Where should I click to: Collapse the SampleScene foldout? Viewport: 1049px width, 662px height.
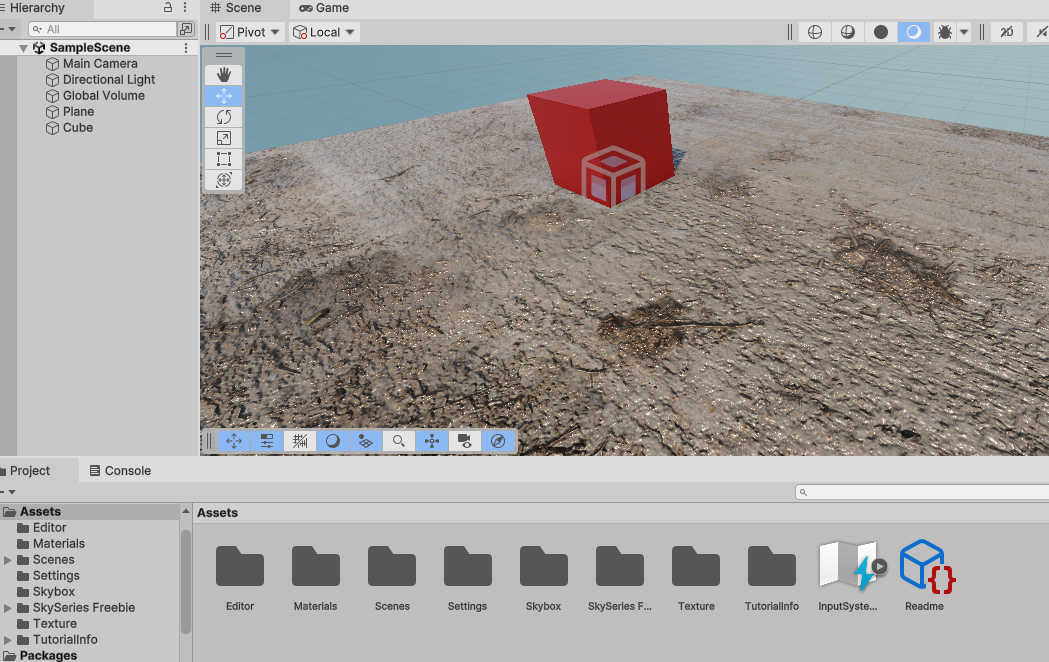point(23,48)
